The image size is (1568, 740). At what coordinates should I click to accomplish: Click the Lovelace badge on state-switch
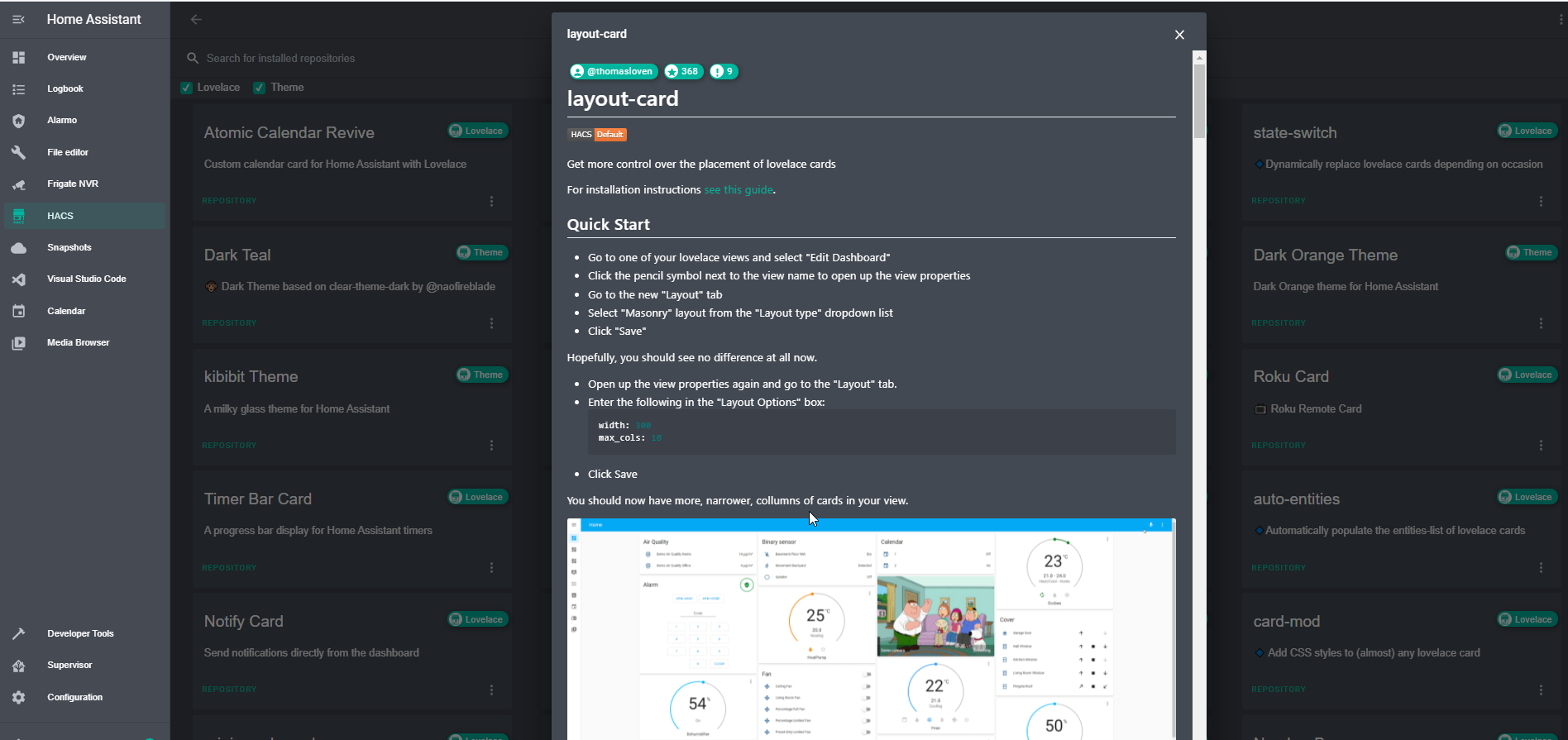[1527, 131]
